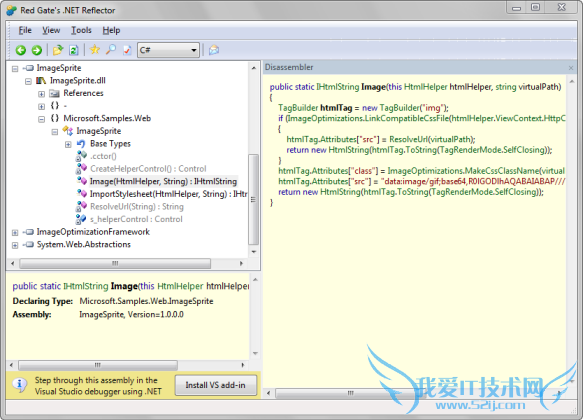583x420 pixels.
Task: Open the Help menu
Action: click(x=111, y=30)
